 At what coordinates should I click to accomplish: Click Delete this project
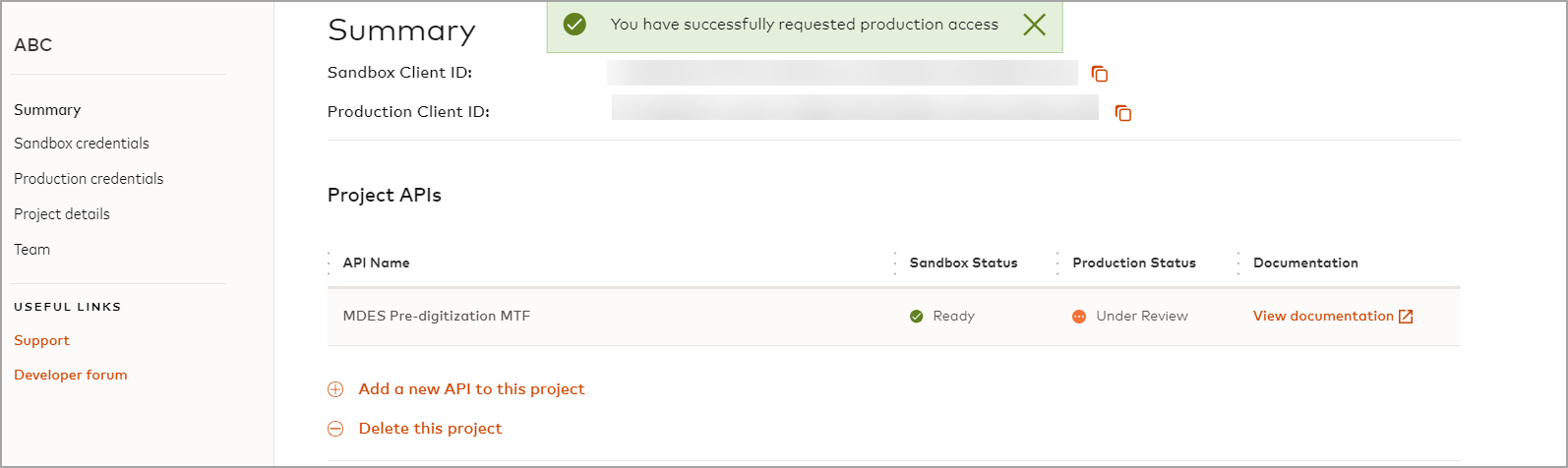tap(430, 429)
